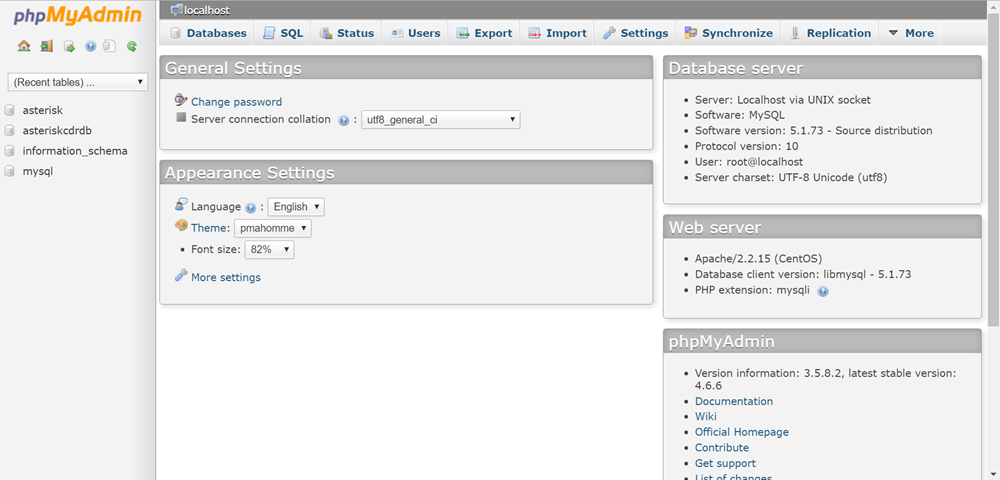The image size is (1000, 480).
Task: Click 'Server: Localhost via UNIX socket' text
Action: click(x=783, y=100)
